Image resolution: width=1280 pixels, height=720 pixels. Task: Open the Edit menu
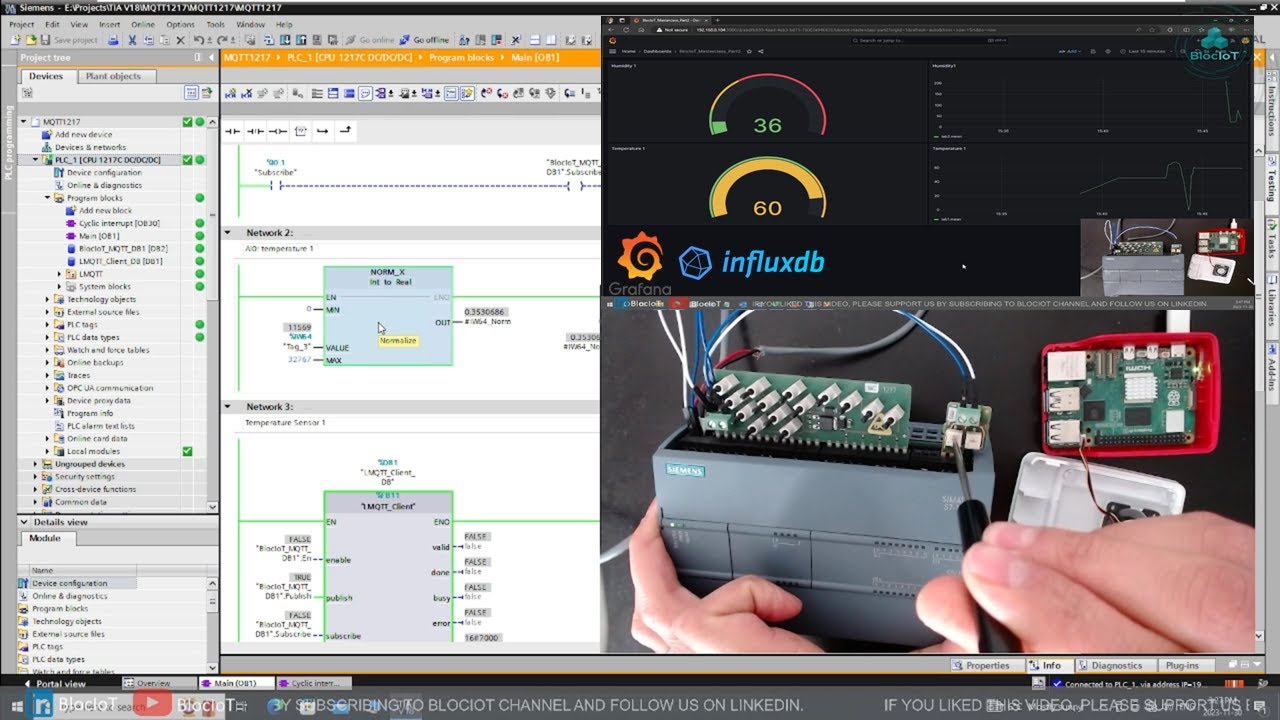[x=52, y=24]
